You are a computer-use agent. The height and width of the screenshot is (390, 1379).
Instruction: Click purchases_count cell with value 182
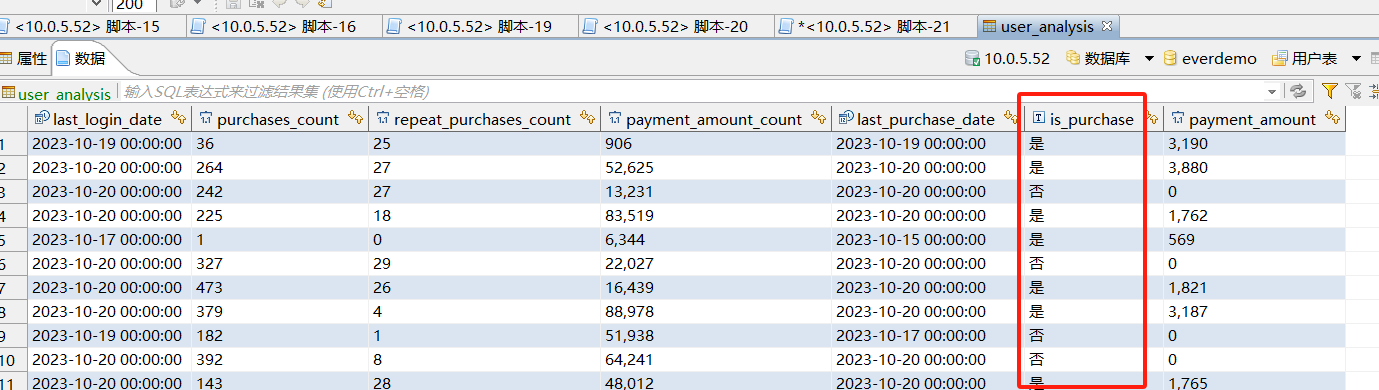tap(279, 336)
